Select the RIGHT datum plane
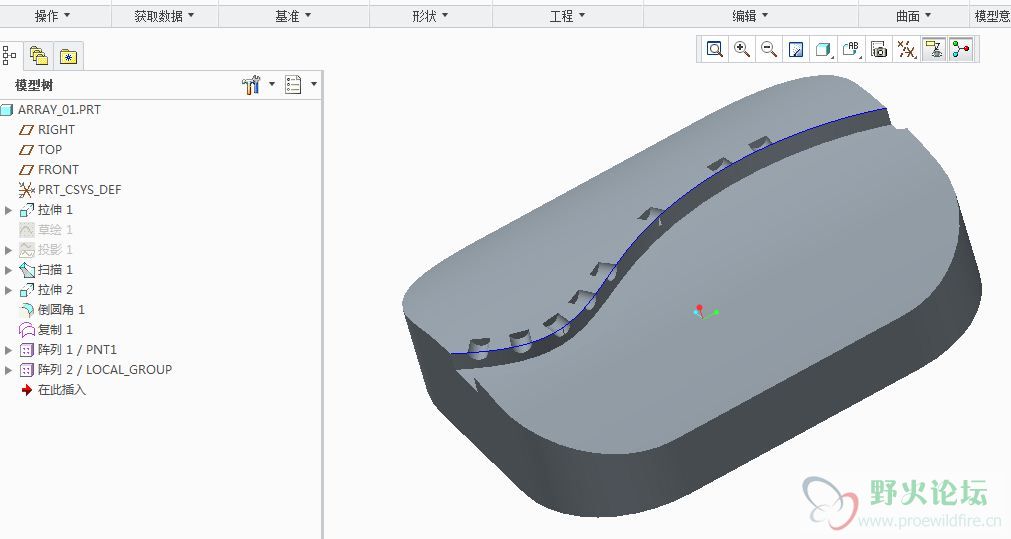This screenshot has width=1011, height=539. click(x=56, y=130)
